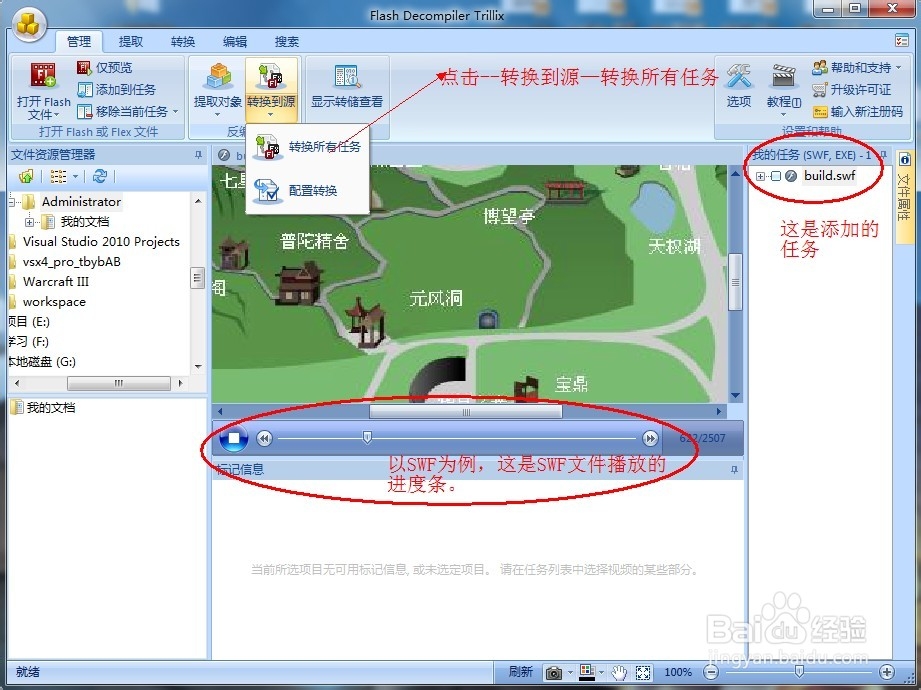
Task: Open the ribbon customize icon at top right
Action: tap(902, 41)
